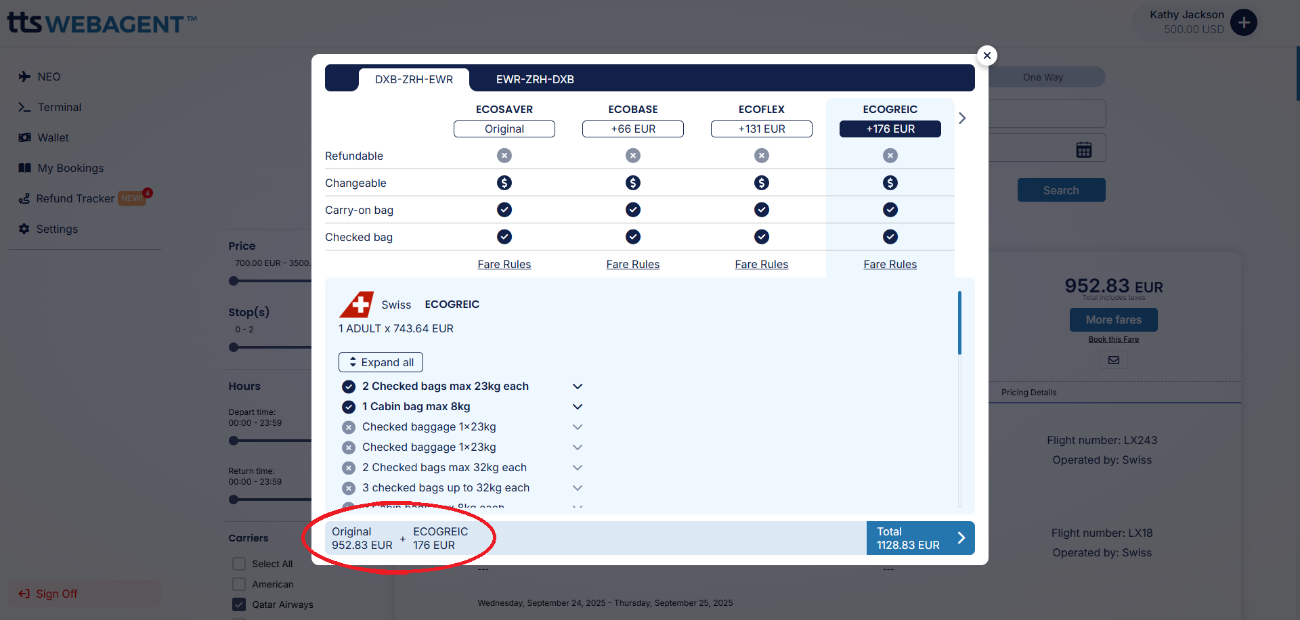The width and height of the screenshot is (1300, 620).
Task: Click the Stop(s) slider handle
Action: 234,347
